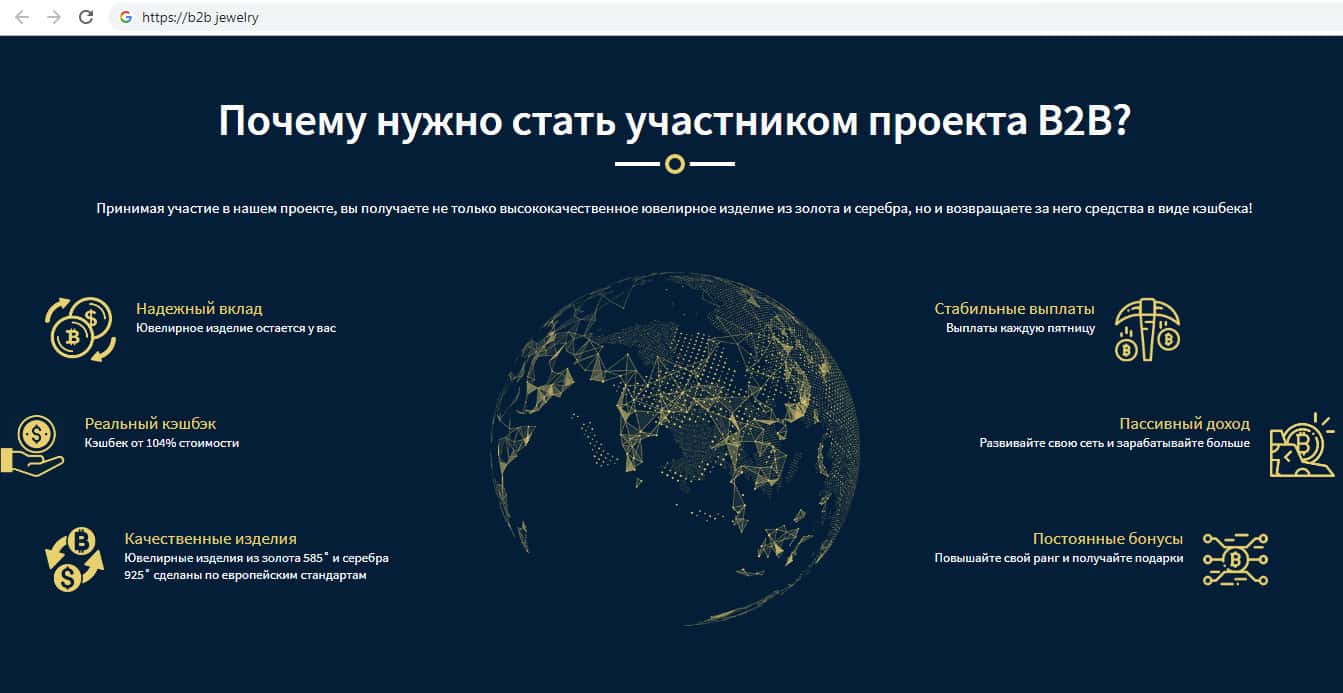Click the pickaxe mining bitcoin icon
Screen dimensions: 1343x693
[x=1147, y=329]
